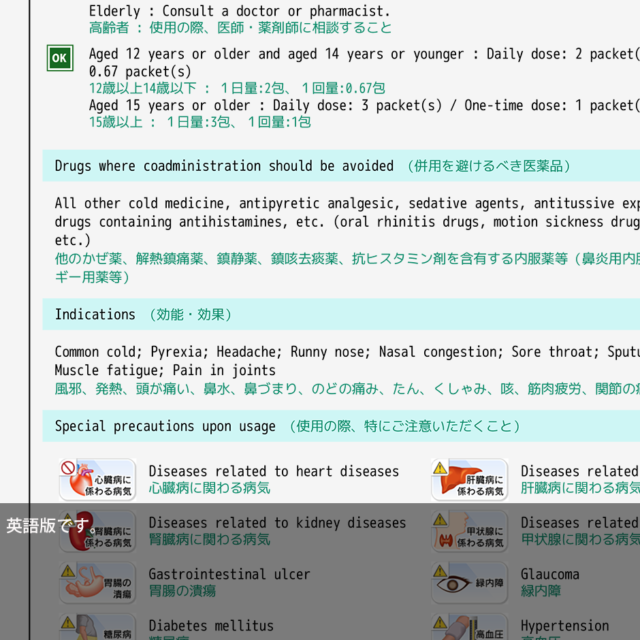This screenshot has width=640, height=640.
Task: Click the green OK badge
Action: point(60,59)
